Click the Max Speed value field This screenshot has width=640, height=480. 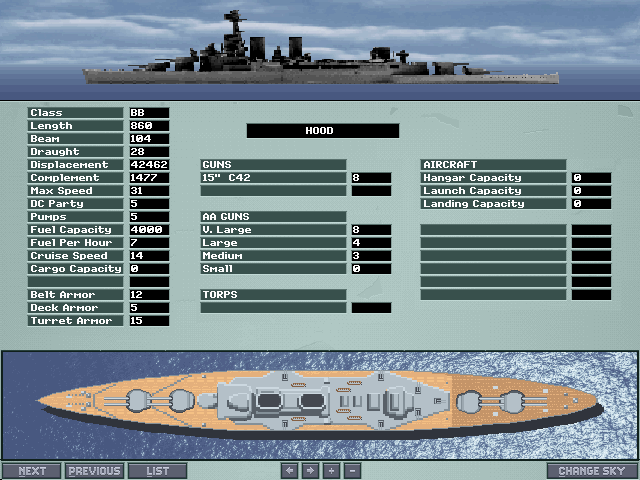(148, 191)
